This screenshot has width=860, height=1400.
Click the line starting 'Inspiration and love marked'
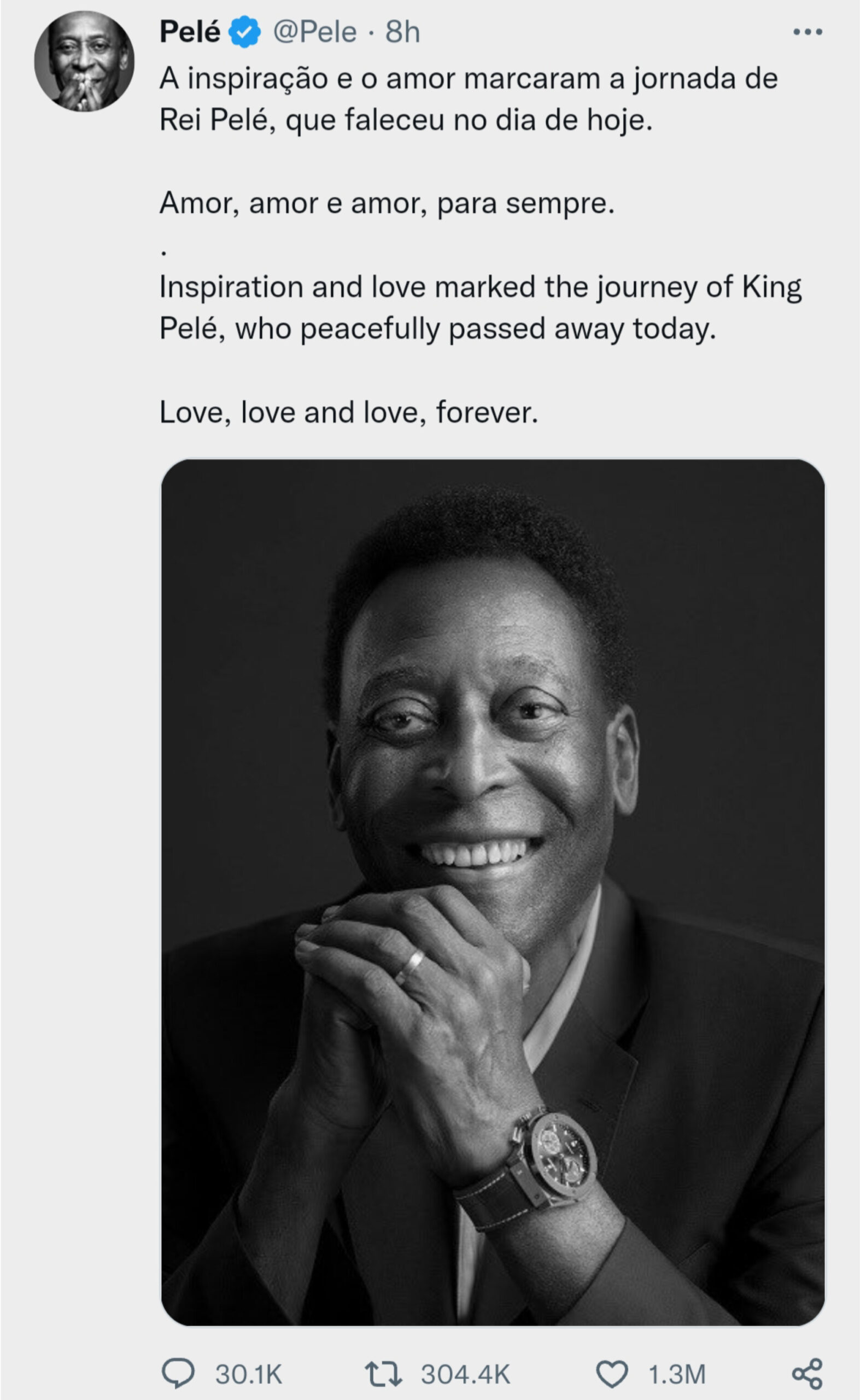tap(480, 287)
